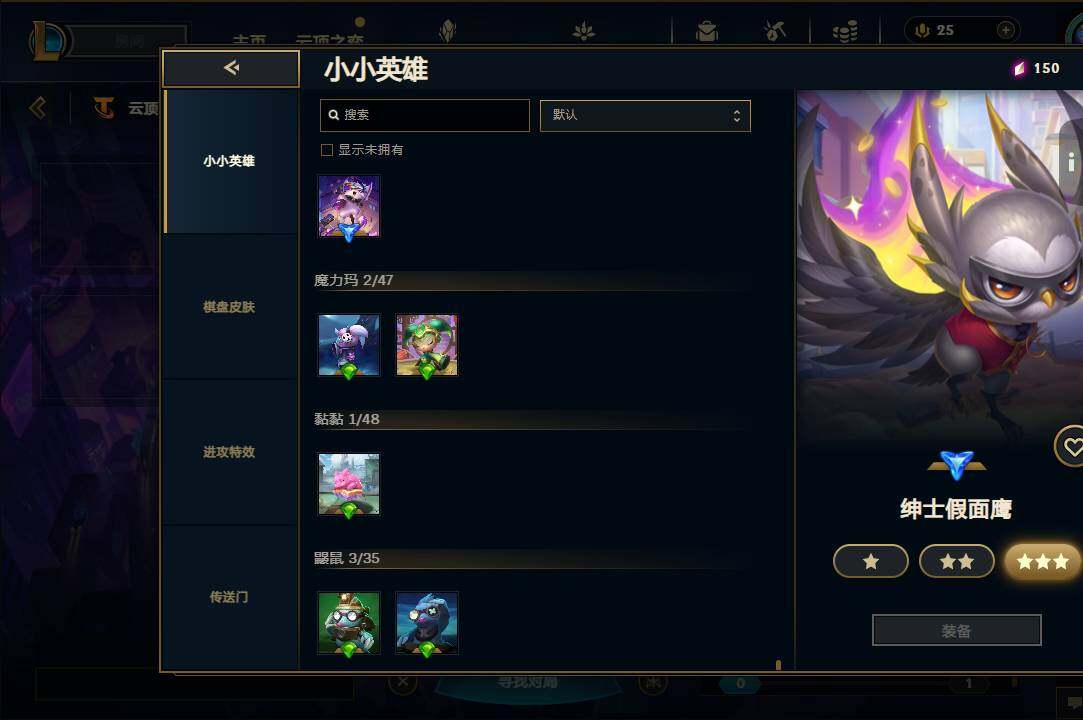Toggle the 显示未拥有 checkbox
This screenshot has width=1083, height=720.
(x=327, y=150)
